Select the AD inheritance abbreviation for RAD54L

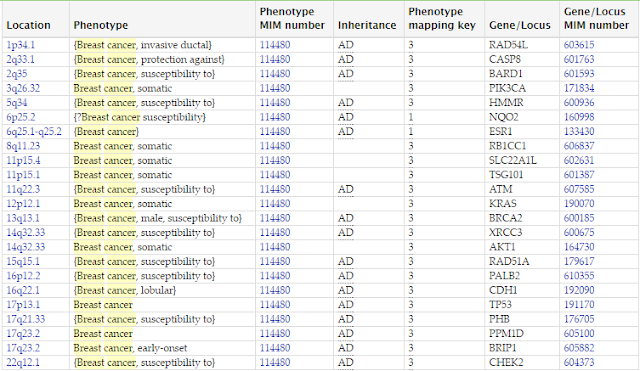(x=345, y=45)
